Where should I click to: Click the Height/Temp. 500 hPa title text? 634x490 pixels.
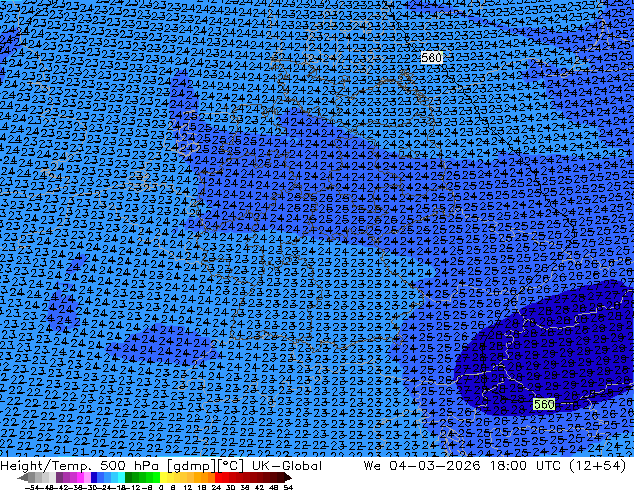click(x=80, y=466)
